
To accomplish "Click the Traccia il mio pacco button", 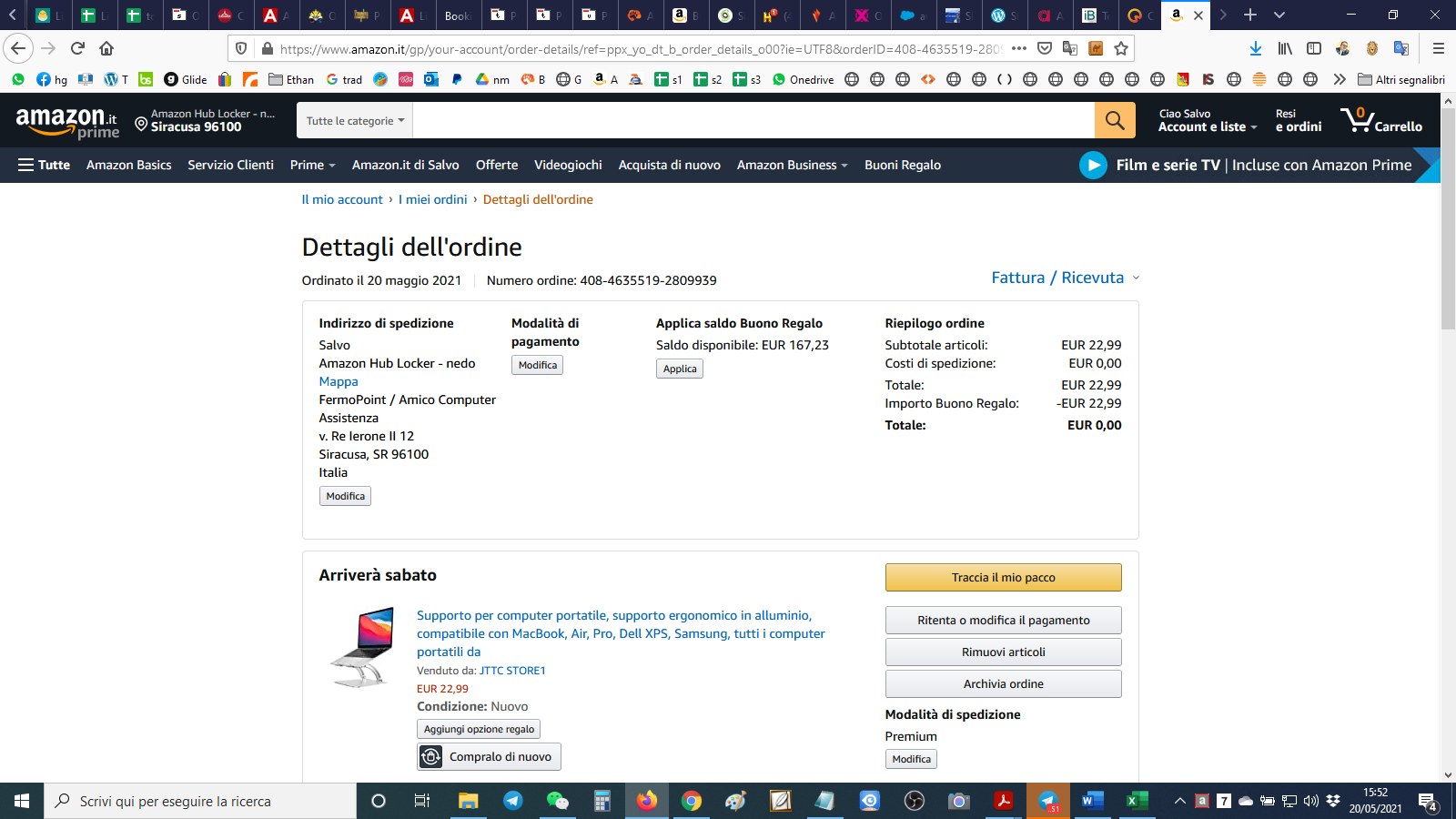I will pyautogui.click(x=1004, y=578).
